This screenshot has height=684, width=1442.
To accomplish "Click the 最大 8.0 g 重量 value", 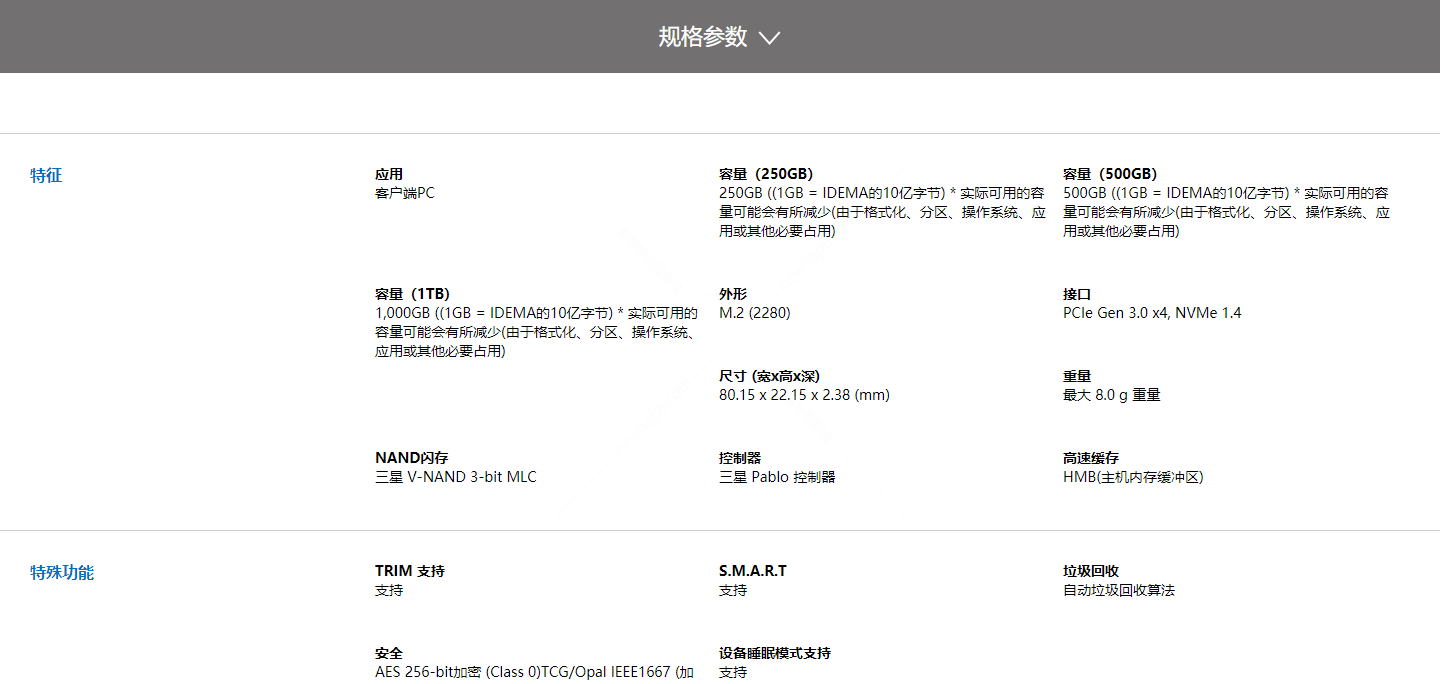I will pos(1112,395).
